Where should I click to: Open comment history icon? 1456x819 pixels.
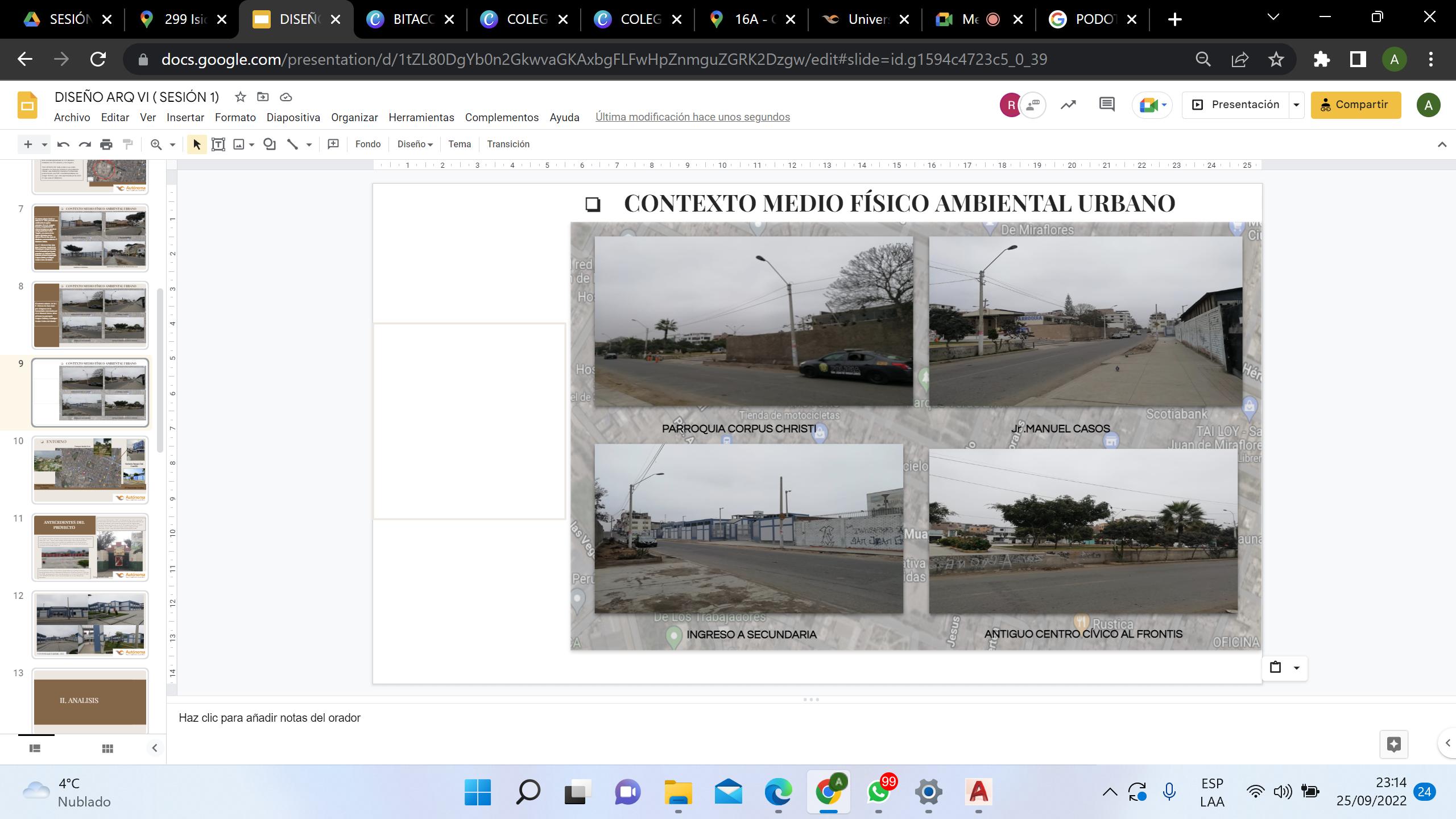(1106, 105)
